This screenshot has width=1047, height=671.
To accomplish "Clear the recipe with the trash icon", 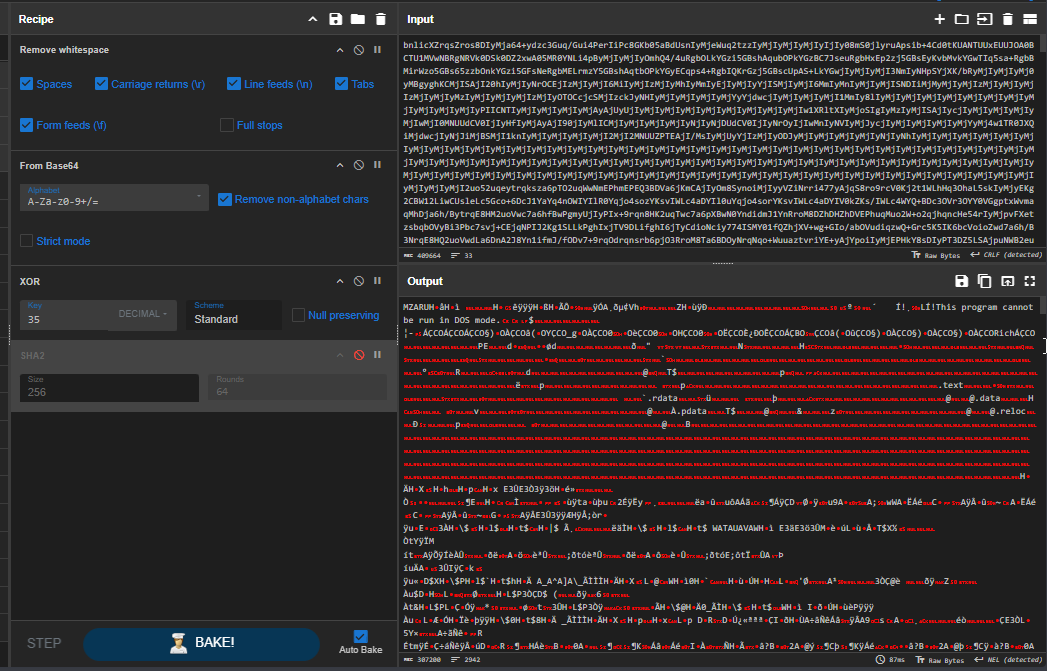I will tap(380, 19).
